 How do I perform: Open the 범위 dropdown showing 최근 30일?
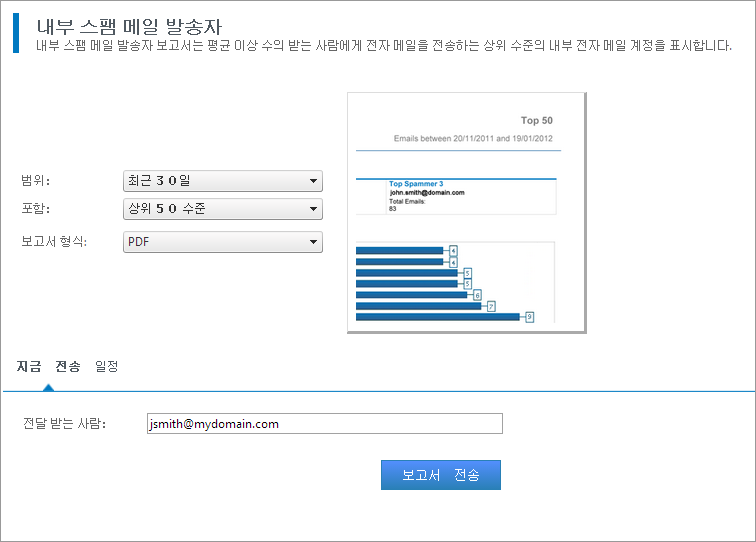coord(222,181)
